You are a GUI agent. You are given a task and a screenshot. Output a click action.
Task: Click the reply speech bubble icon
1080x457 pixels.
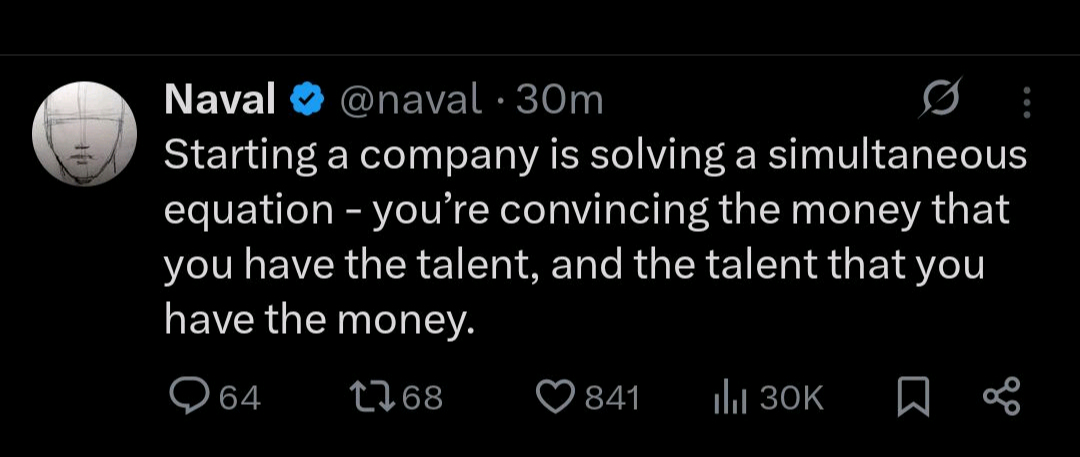point(187,397)
